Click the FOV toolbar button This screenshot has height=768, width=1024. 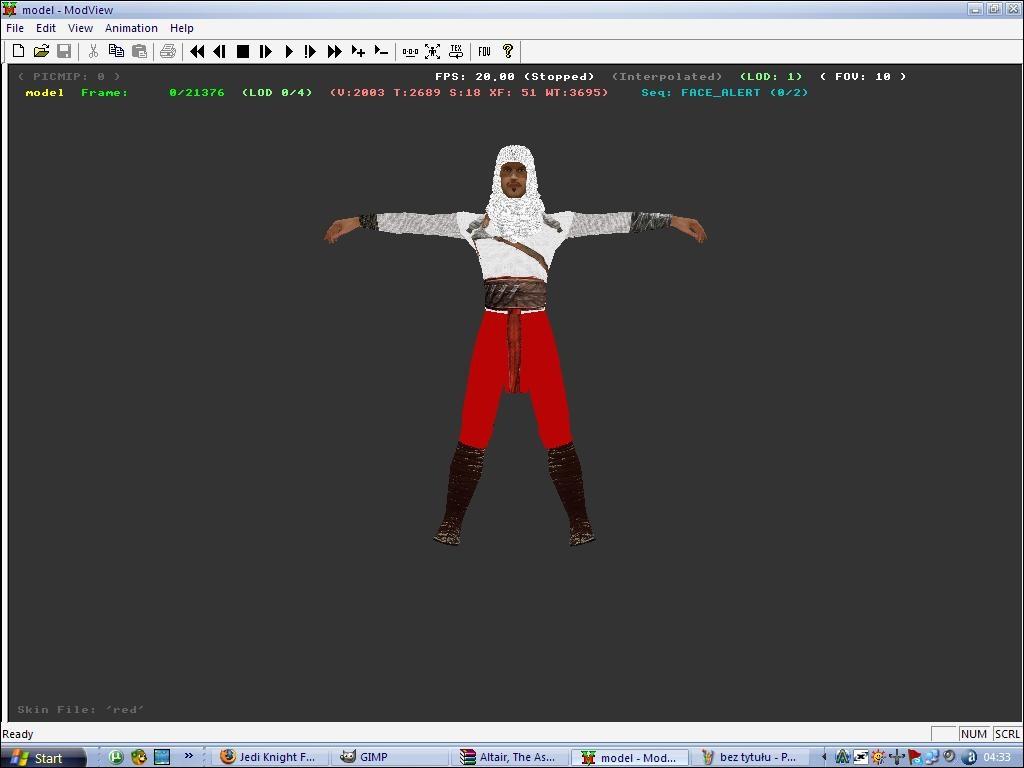[x=484, y=51]
